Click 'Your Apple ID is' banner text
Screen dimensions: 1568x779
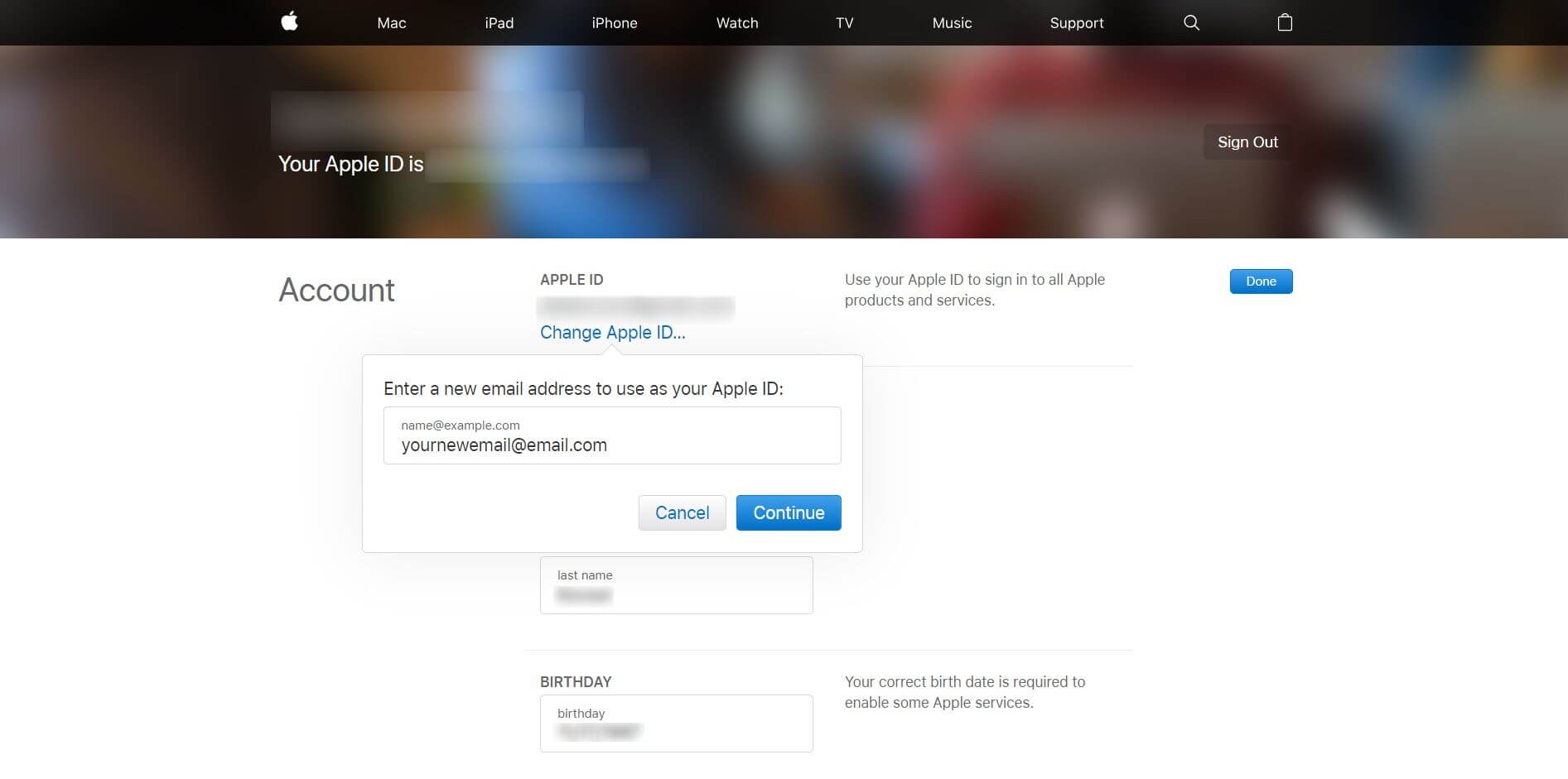point(350,164)
